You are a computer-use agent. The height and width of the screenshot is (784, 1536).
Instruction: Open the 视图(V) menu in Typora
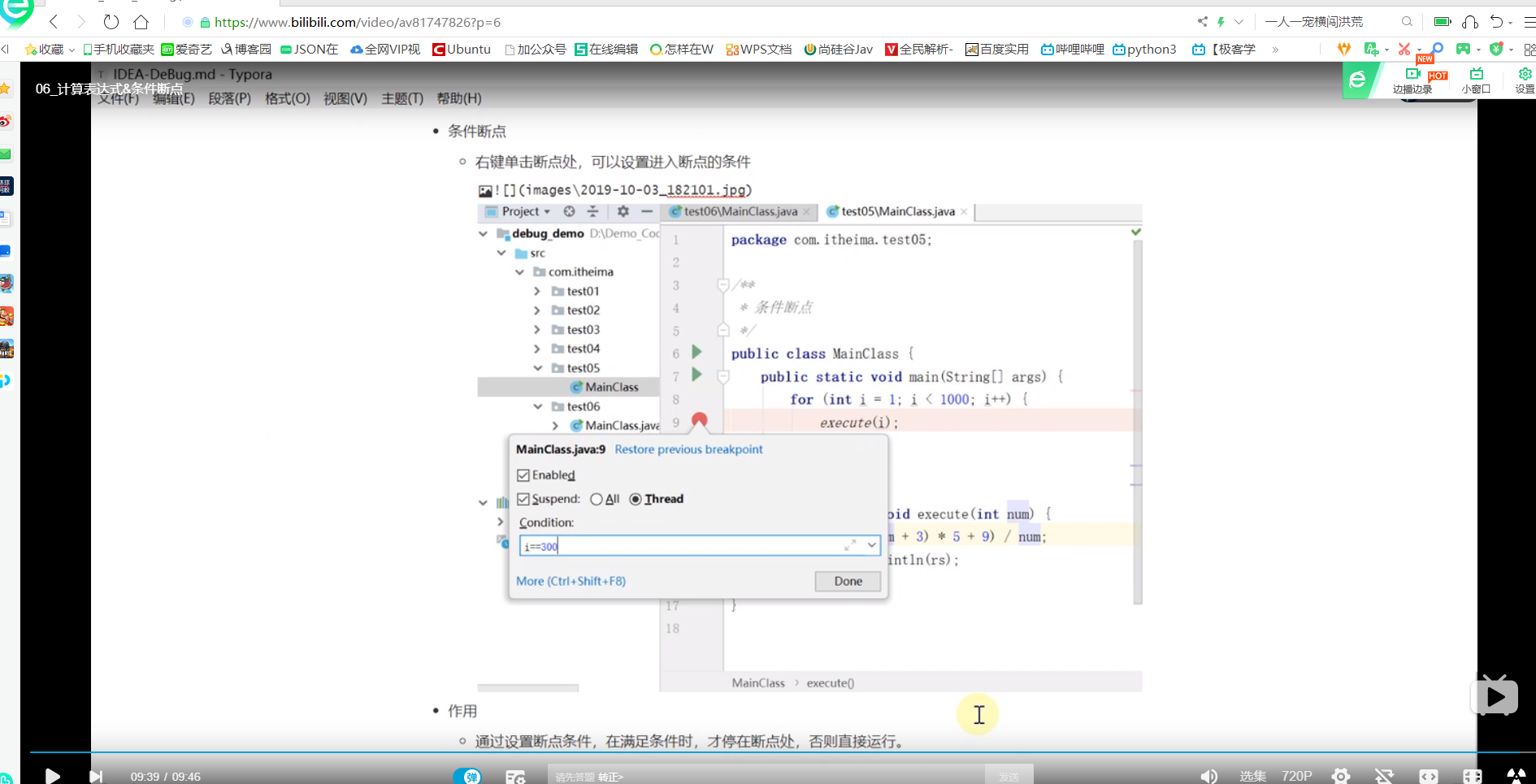tap(345, 98)
